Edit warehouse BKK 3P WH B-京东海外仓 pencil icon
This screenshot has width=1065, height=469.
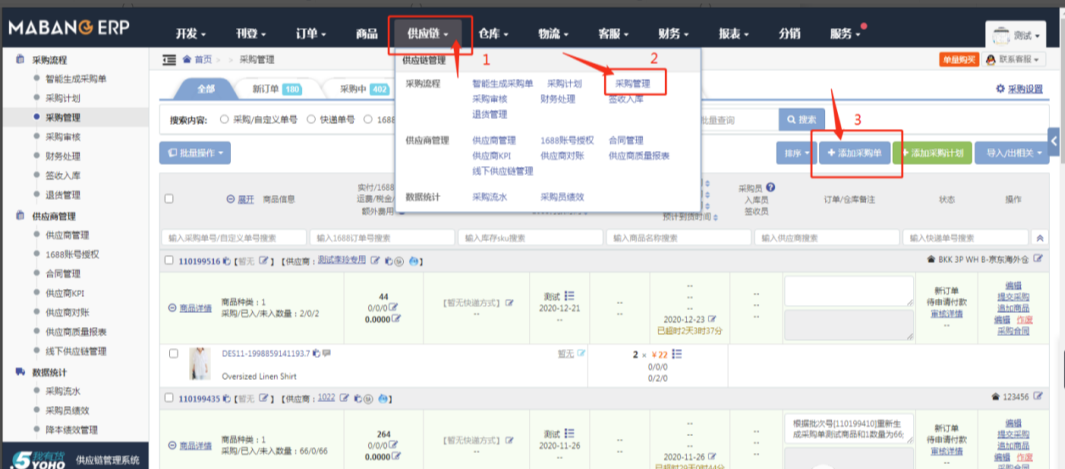[1037, 259]
